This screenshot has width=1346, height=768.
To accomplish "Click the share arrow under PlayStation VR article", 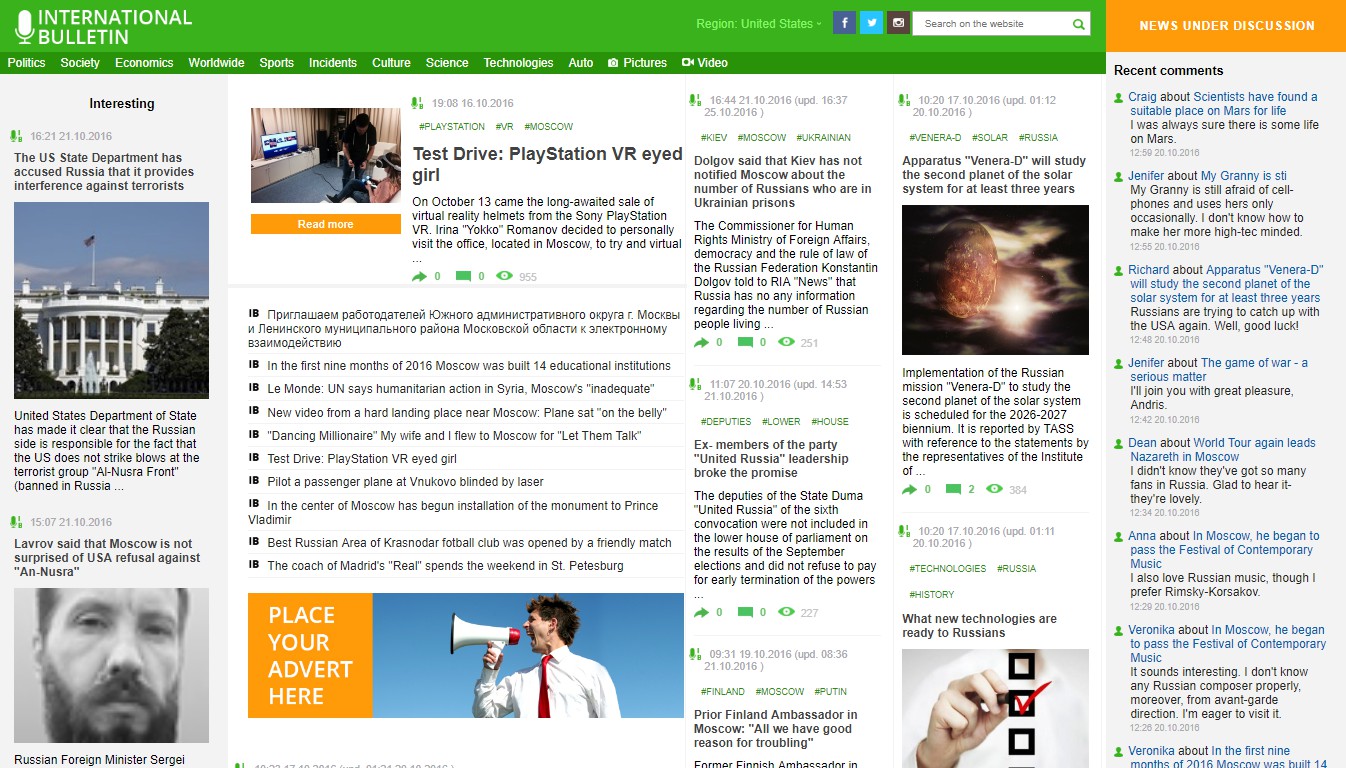I will click(419, 276).
